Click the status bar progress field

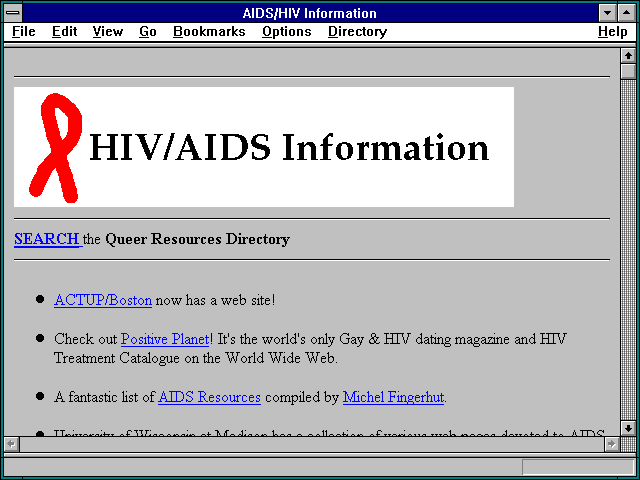coord(577,466)
